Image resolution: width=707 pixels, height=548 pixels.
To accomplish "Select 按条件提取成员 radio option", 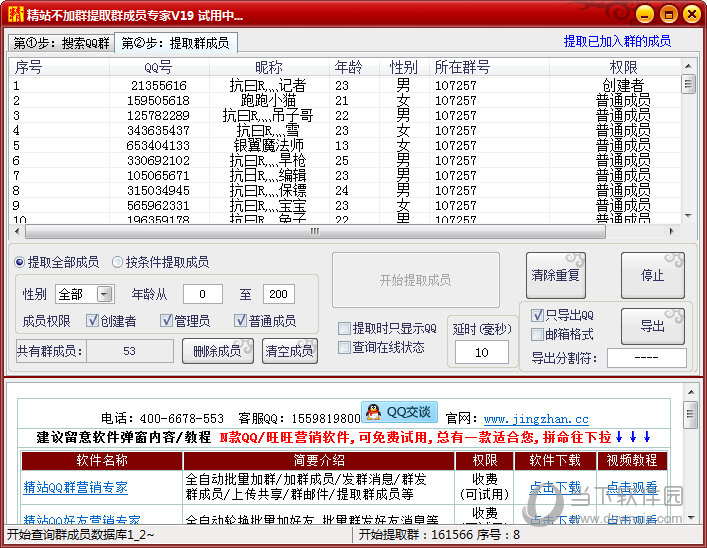I will tap(161, 262).
